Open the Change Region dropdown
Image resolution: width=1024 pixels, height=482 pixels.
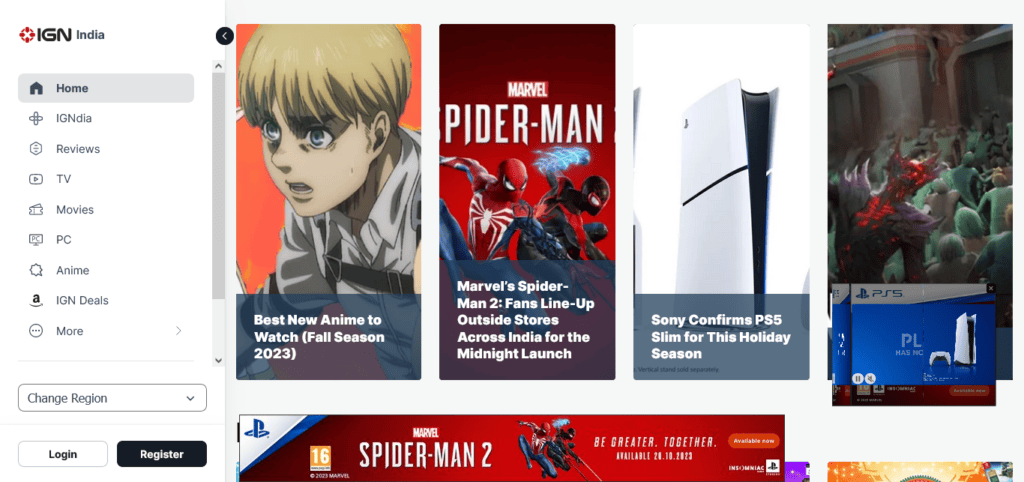coord(112,398)
